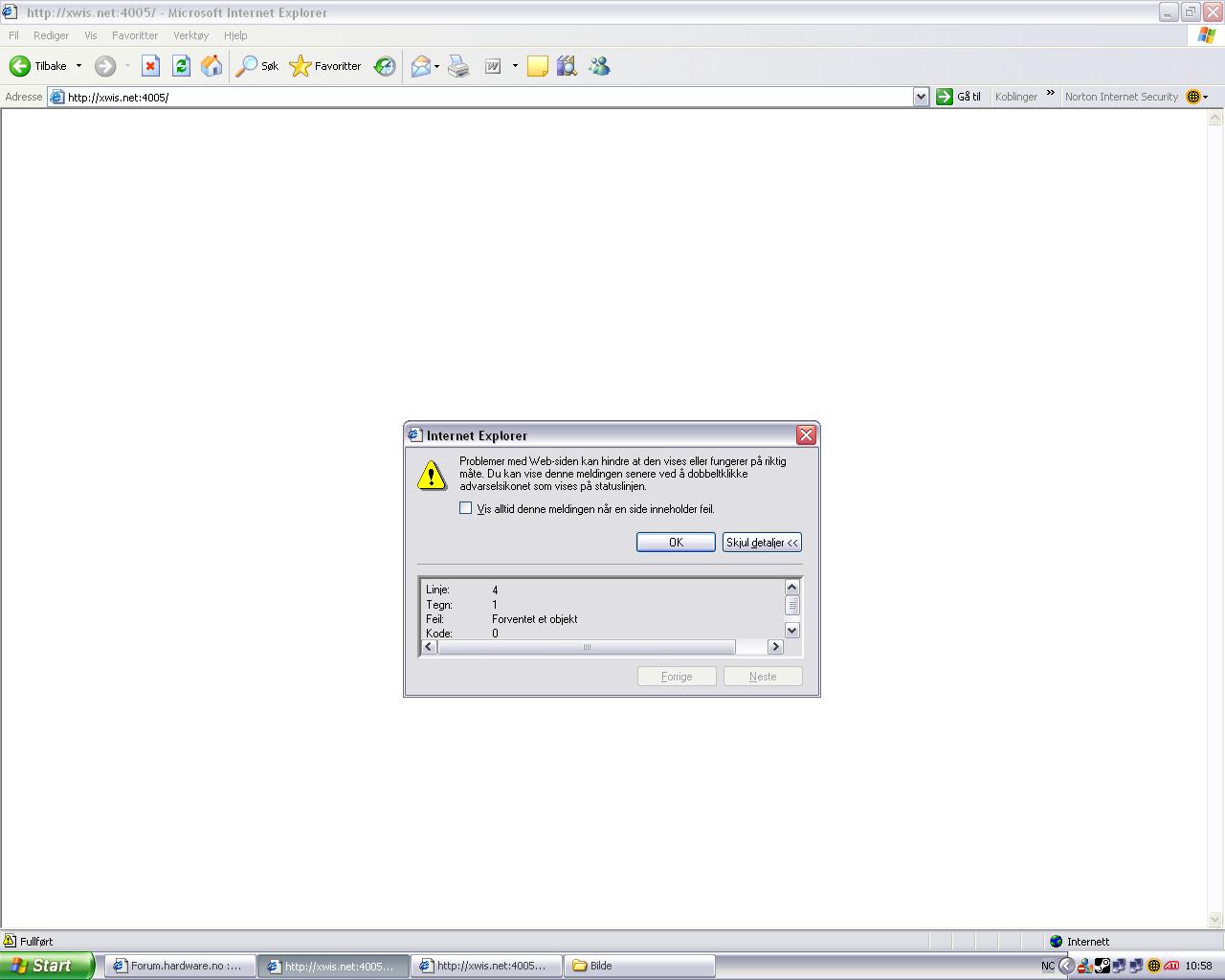Click 'Forventet et objekt' error text

pos(534,619)
